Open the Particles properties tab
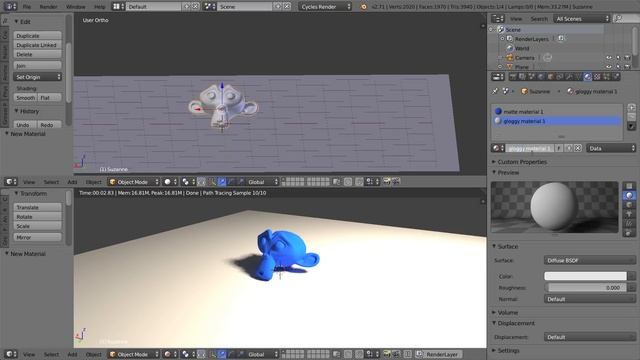 coord(607,77)
